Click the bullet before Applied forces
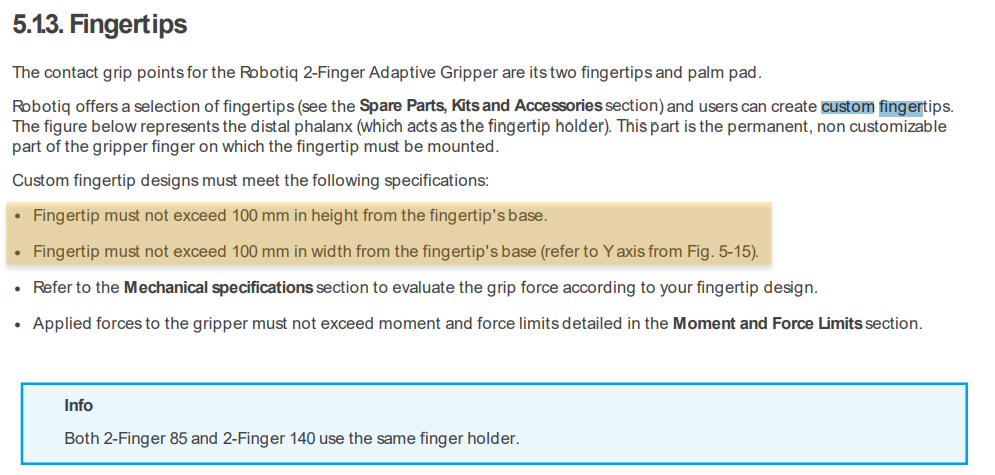Viewport: 995px width, 475px height. [x=18, y=325]
